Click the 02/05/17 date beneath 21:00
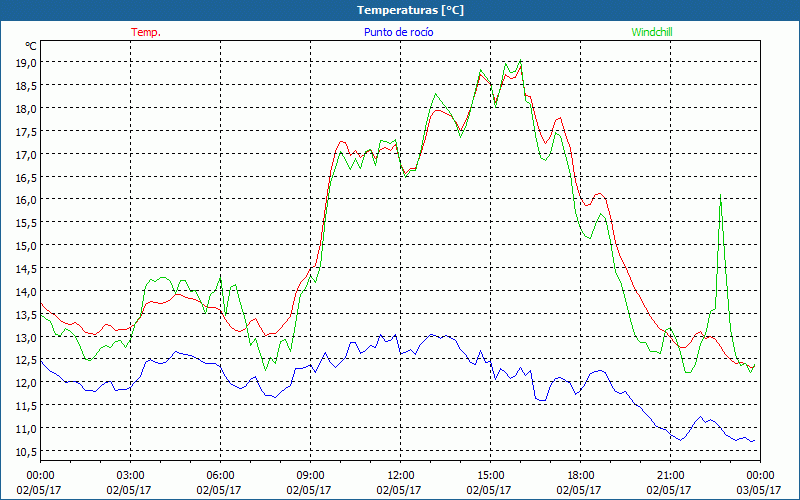Viewport: 800px width, 500px height. click(x=669, y=490)
